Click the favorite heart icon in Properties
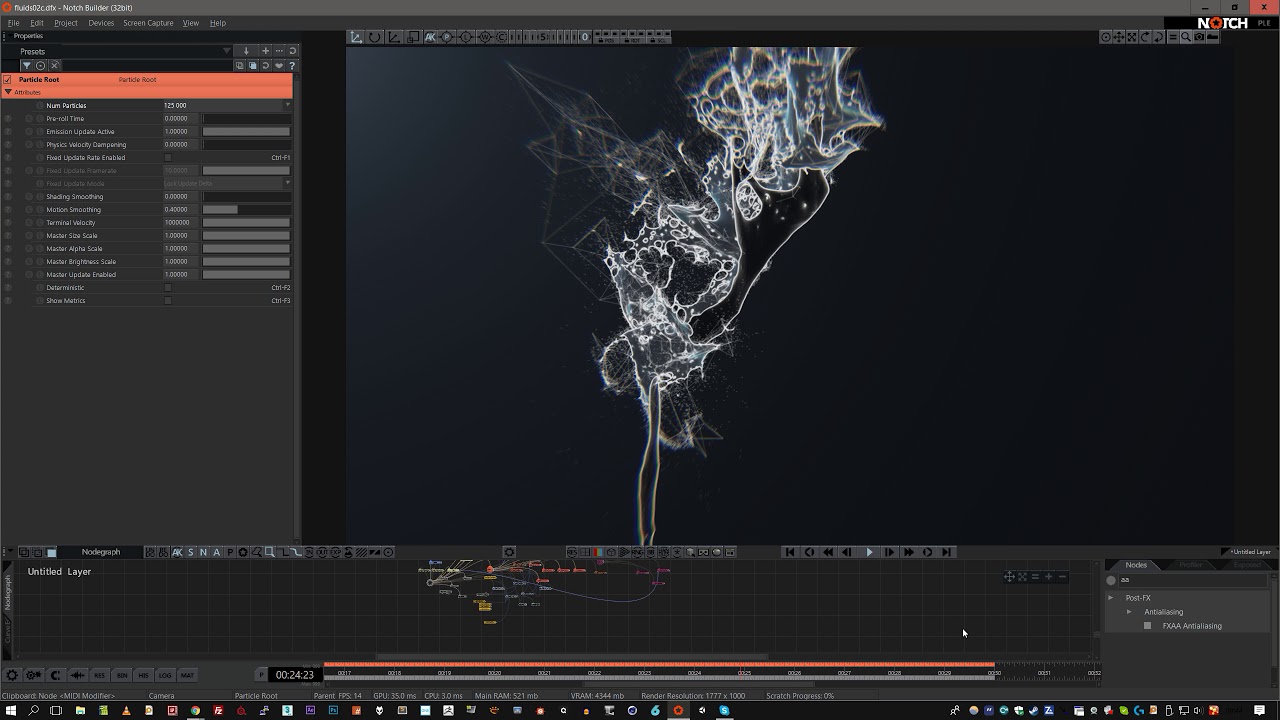 coord(279,65)
